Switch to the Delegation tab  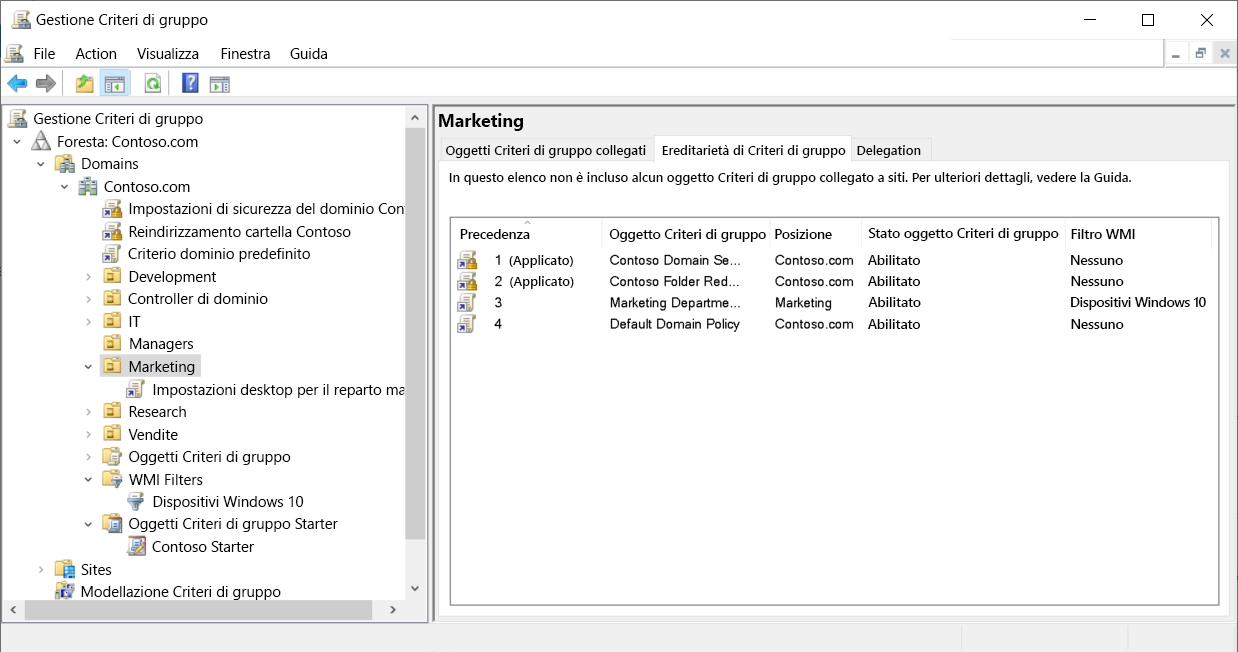click(890, 150)
